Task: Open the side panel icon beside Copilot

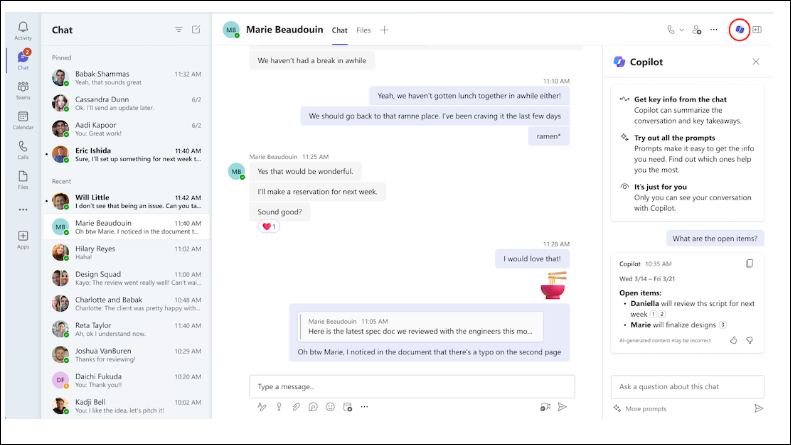Action: [757, 30]
